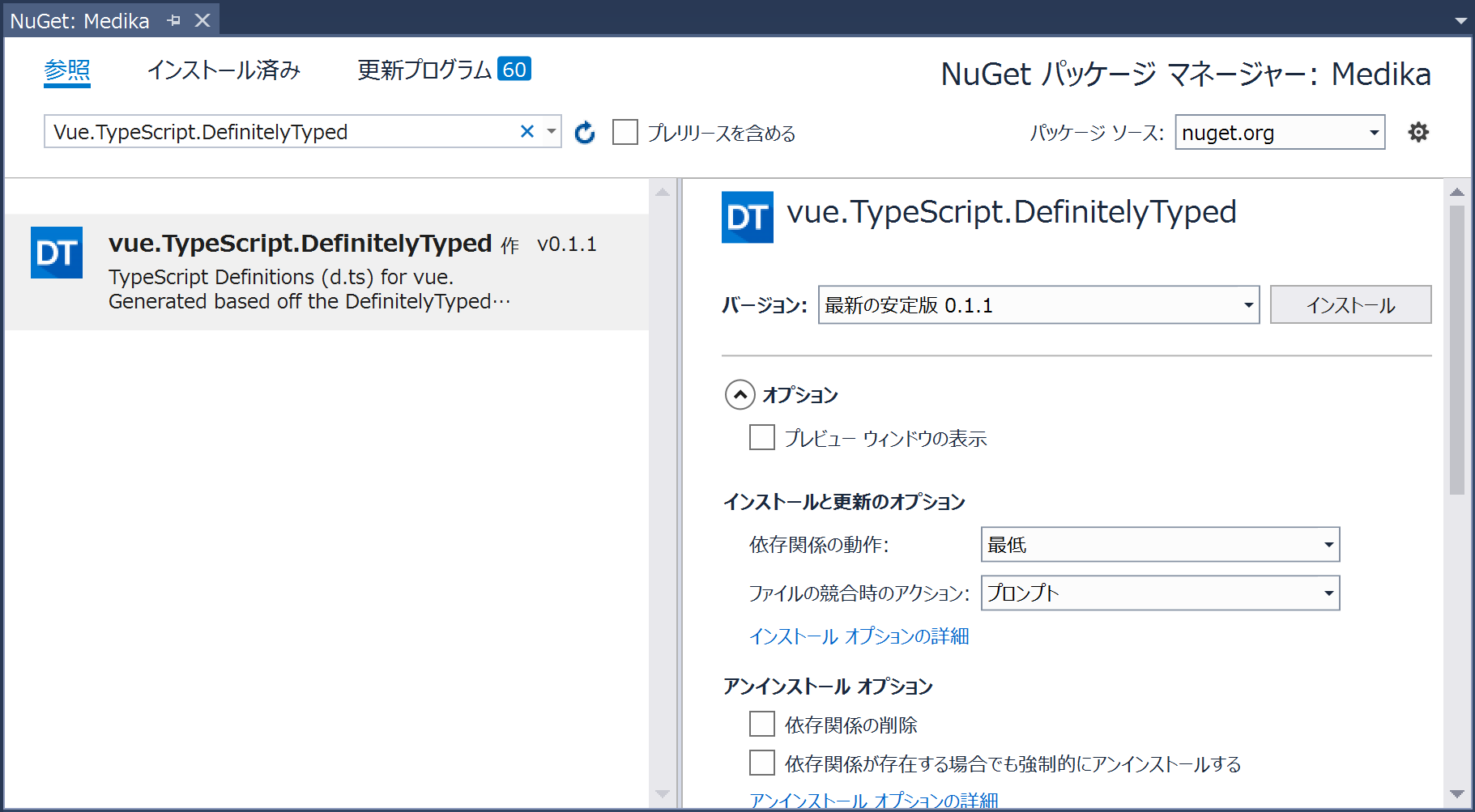Clear the package search text

coord(527,131)
